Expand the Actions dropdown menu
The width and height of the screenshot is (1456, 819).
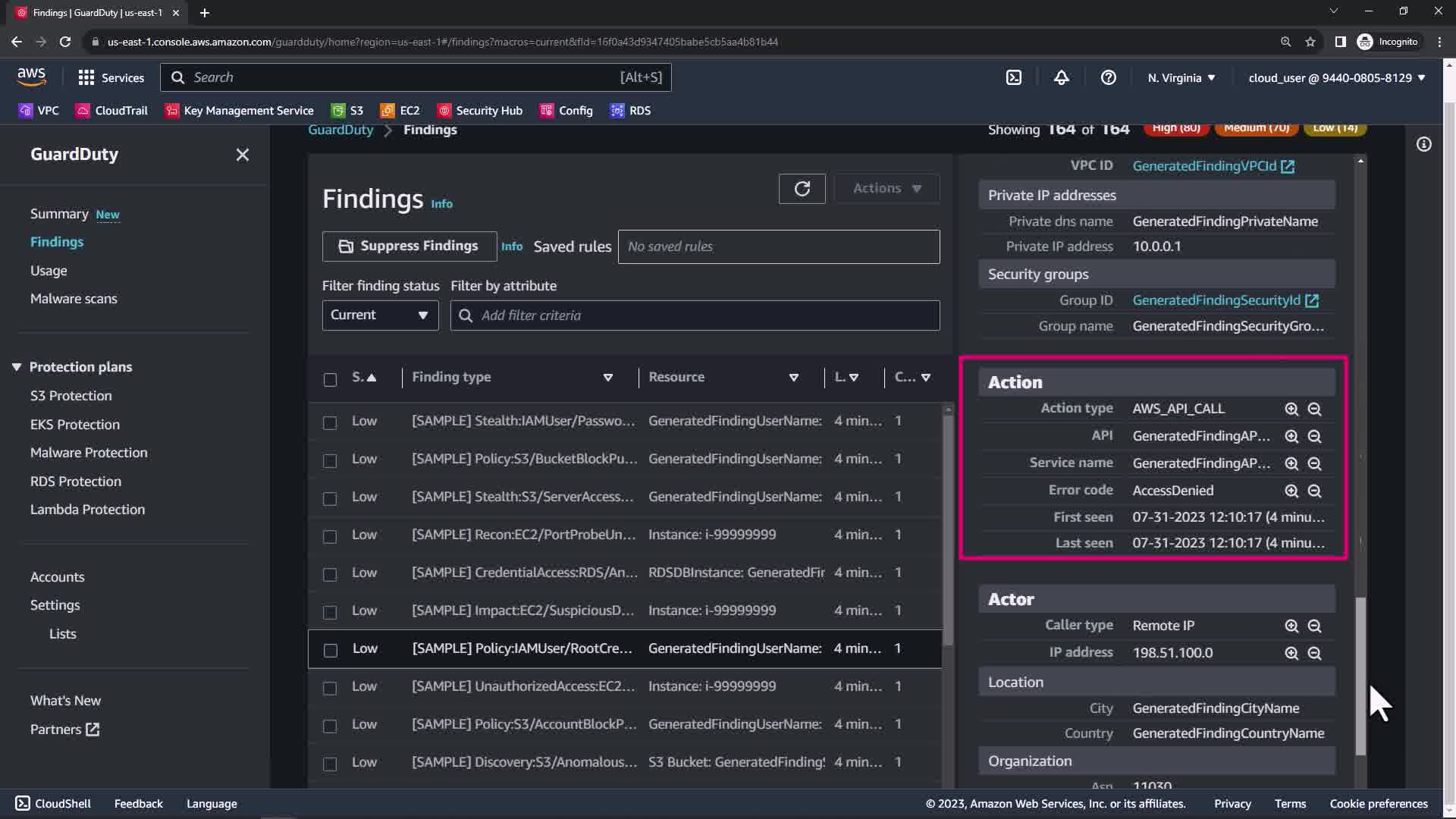click(886, 189)
